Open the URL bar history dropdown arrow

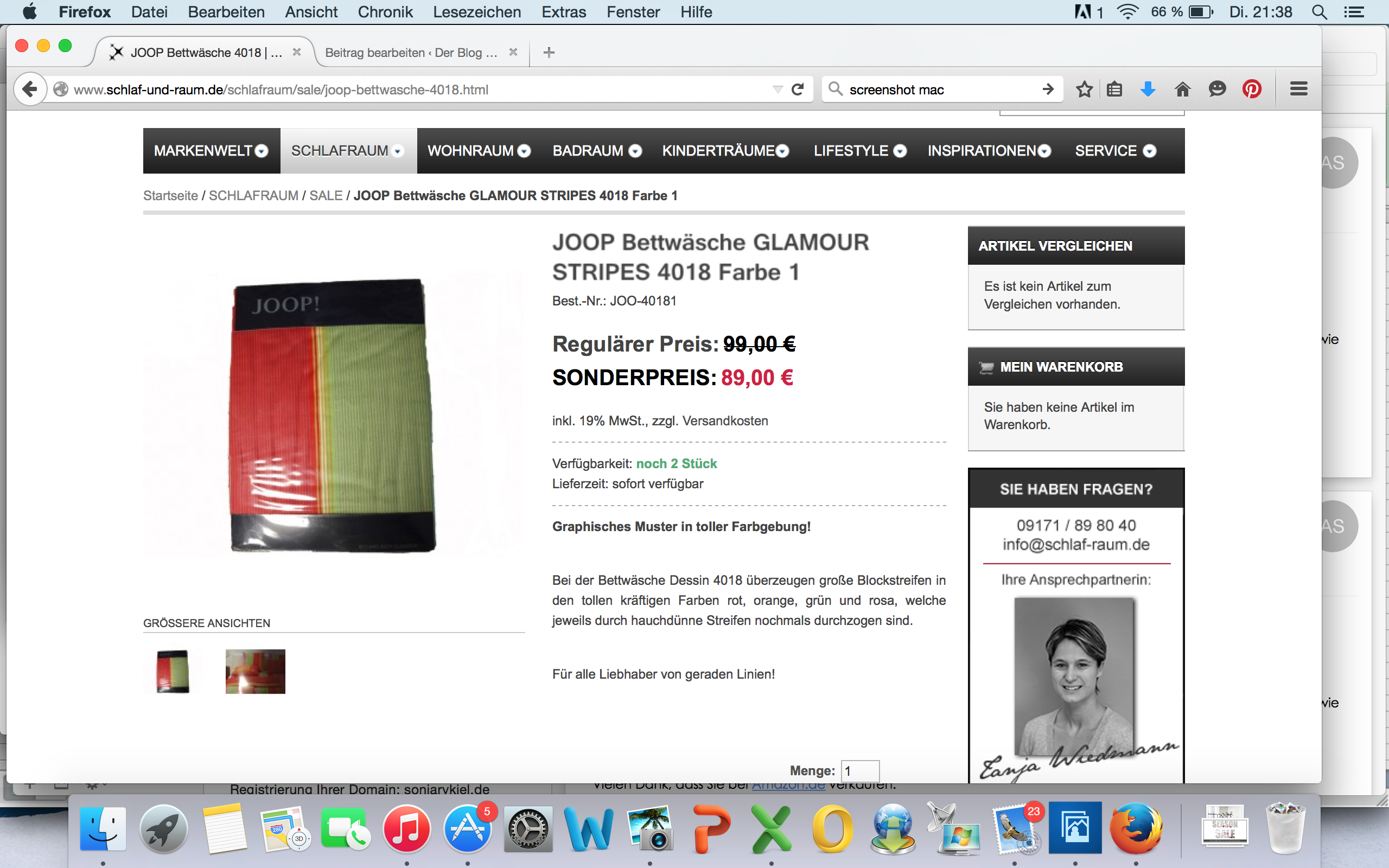coord(777,89)
